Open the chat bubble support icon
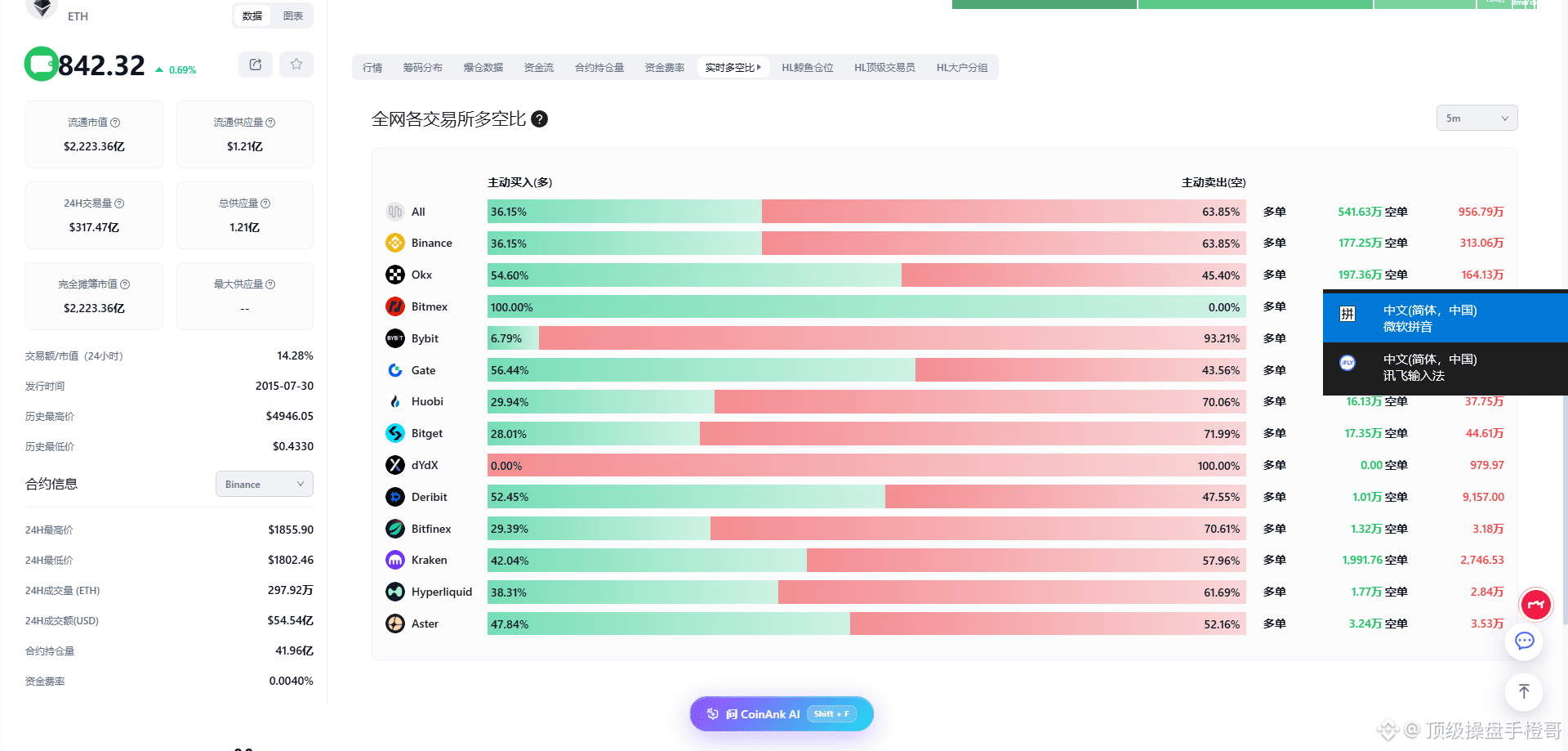The width and height of the screenshot is (1568, 751). (x=1524, y=641)
